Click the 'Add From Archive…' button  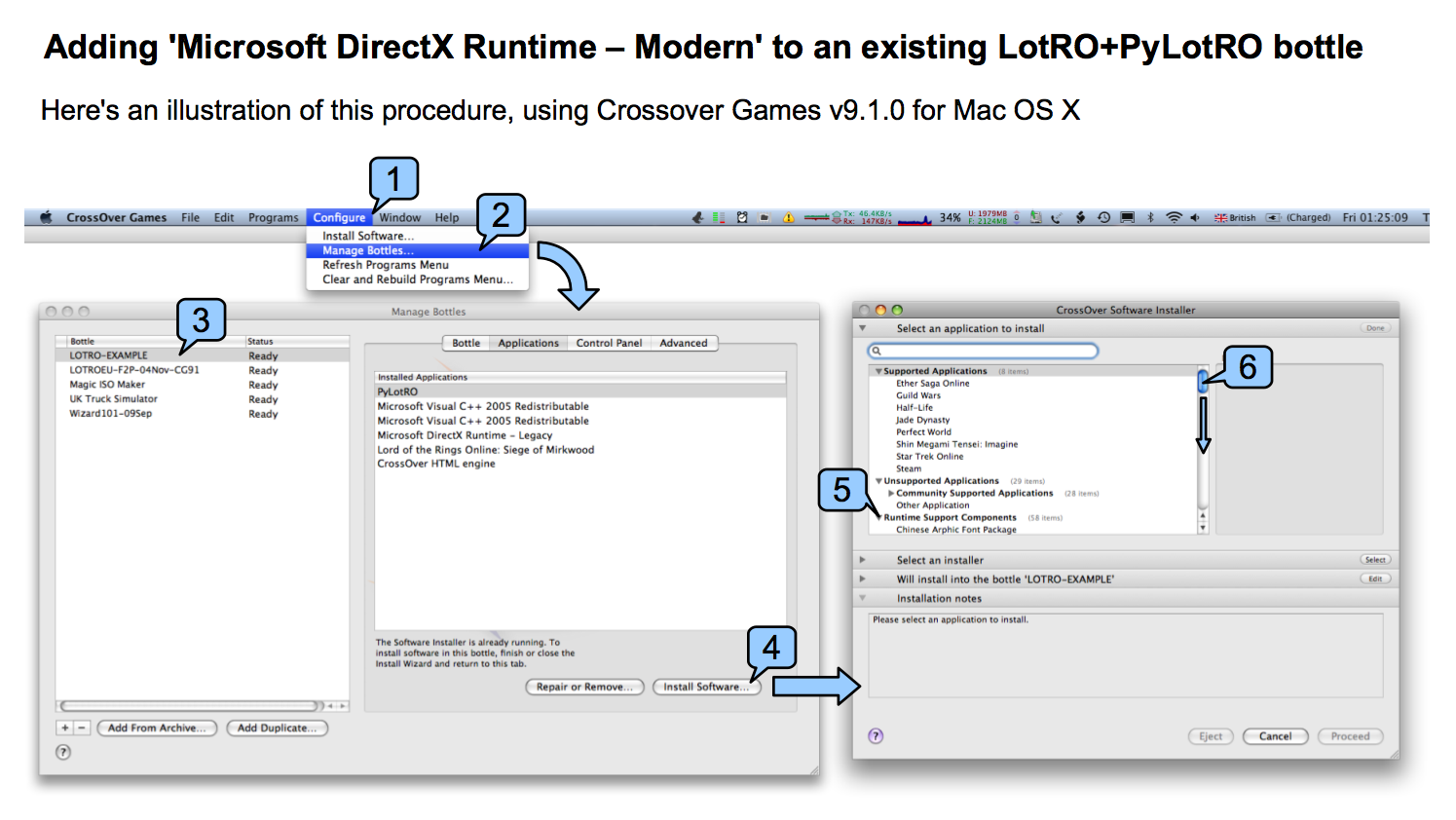[x=157, y=727]
